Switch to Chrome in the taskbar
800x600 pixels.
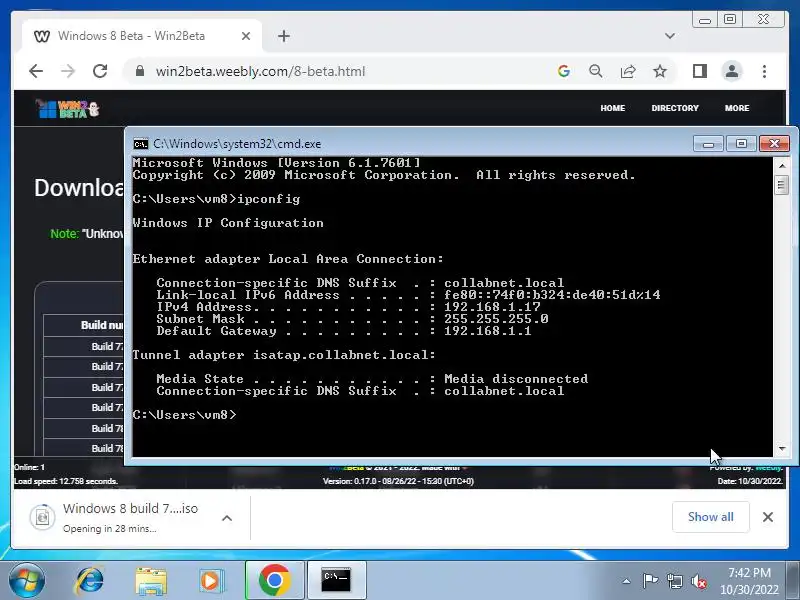pyautogui.click(x=274, y=581)
